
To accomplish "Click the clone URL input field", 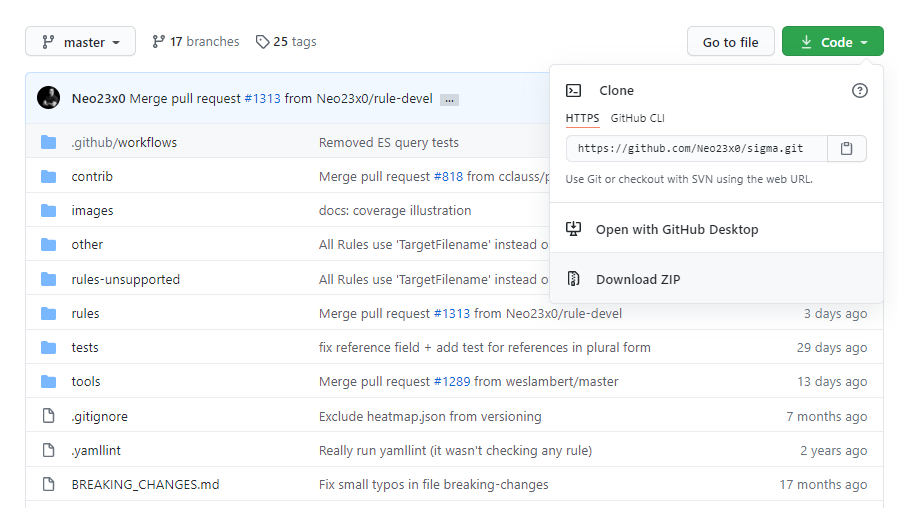I will pos(696,149).
